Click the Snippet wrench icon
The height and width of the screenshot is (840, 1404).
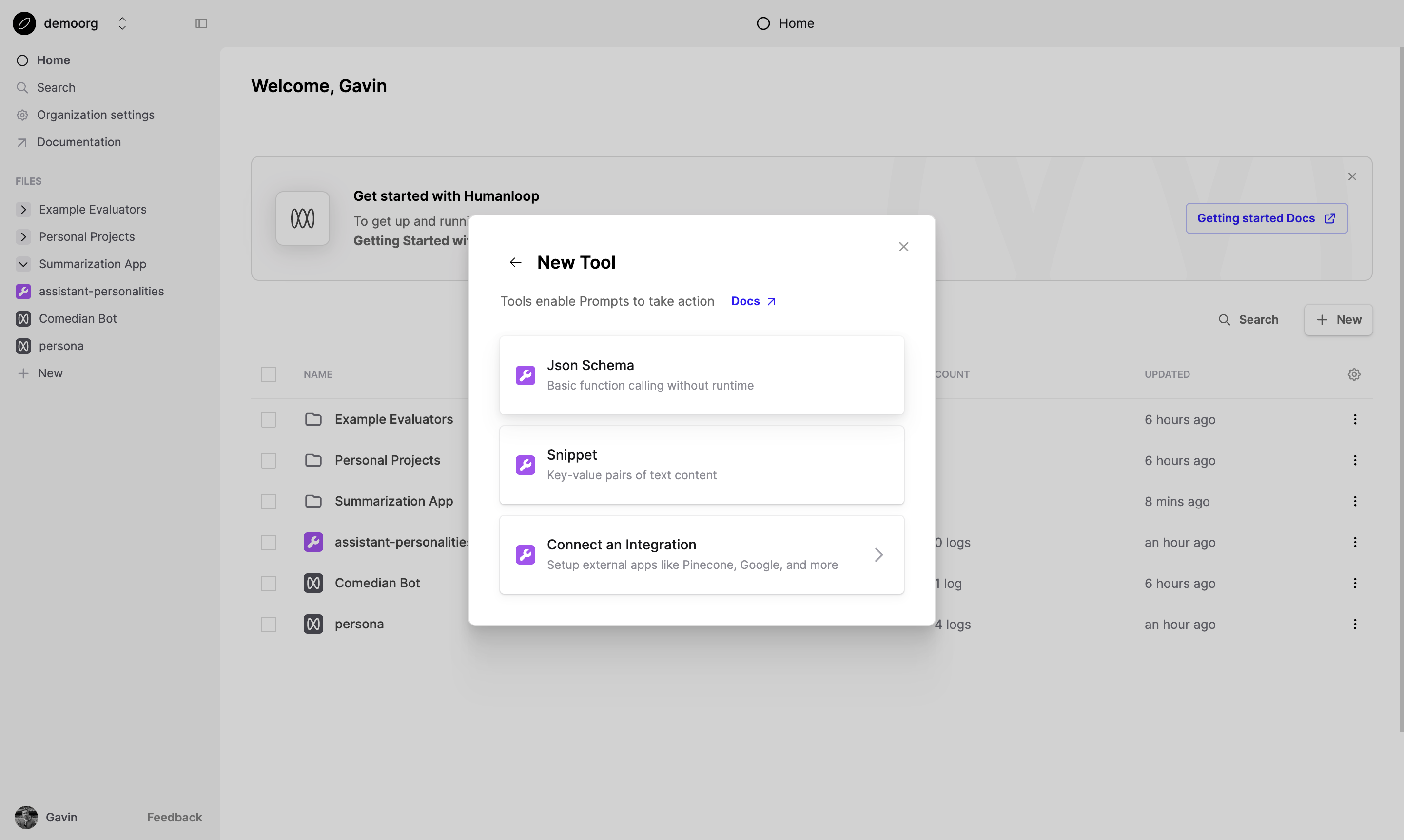tap(525, 465)
